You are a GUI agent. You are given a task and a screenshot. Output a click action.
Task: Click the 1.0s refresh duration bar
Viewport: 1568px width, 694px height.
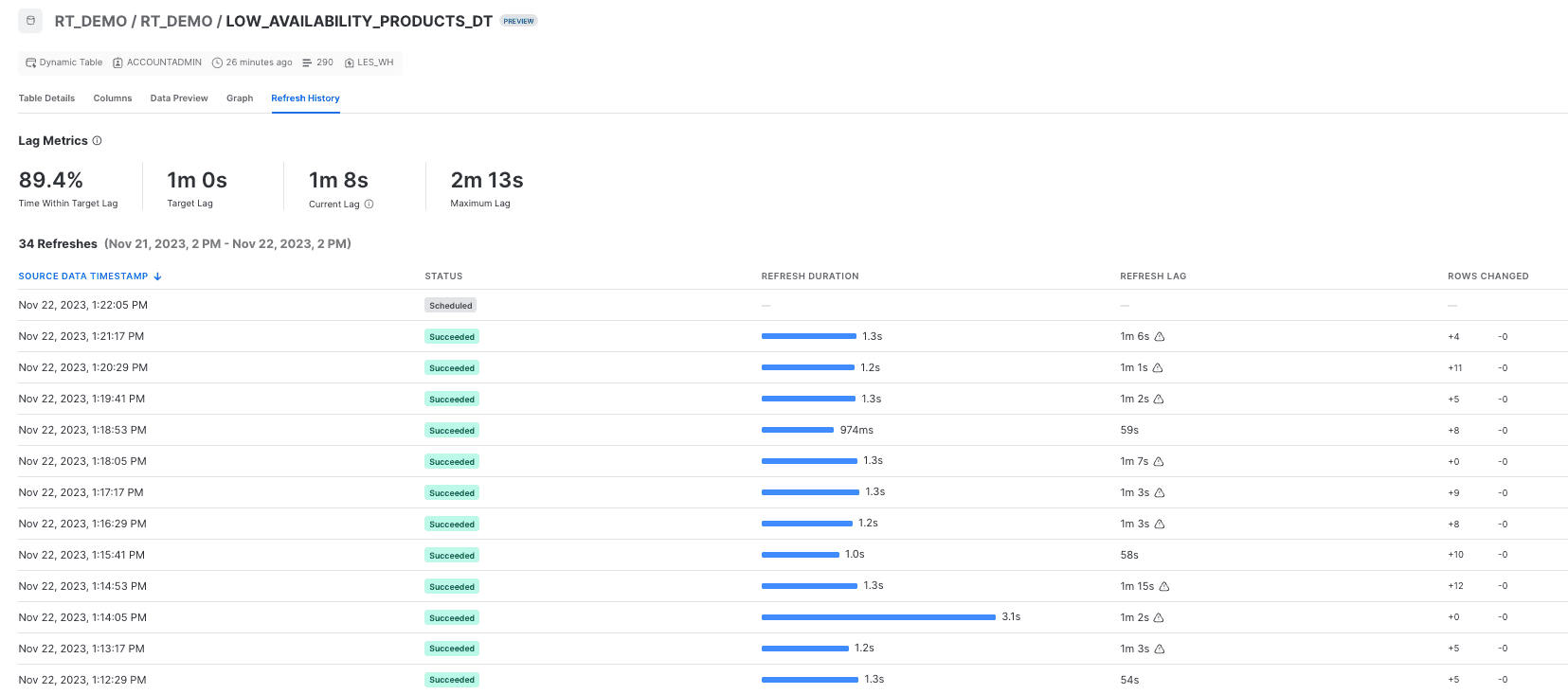click(x=801, y=555)
